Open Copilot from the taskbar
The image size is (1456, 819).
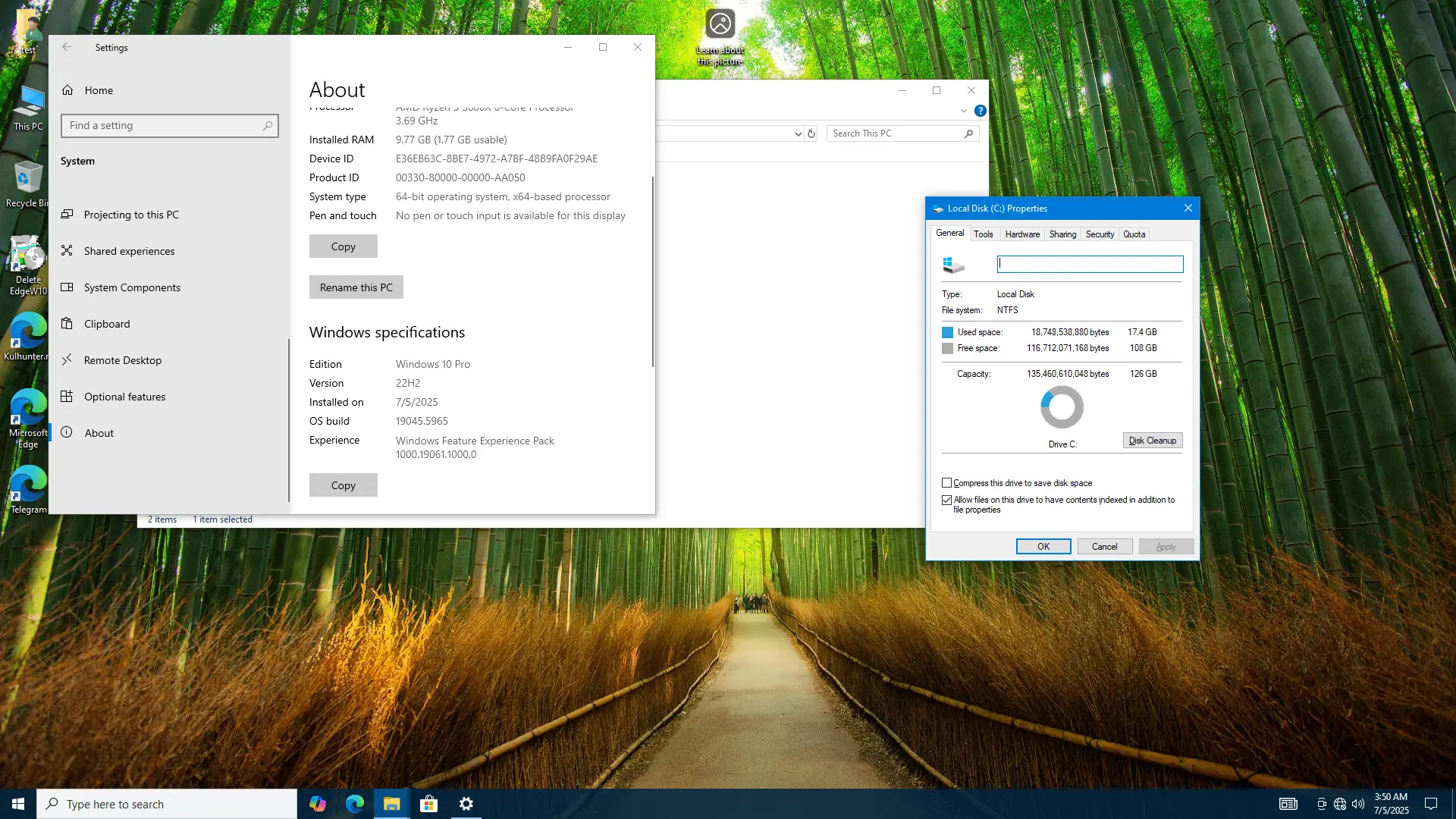pyautogui.click(x=317, y=804)
